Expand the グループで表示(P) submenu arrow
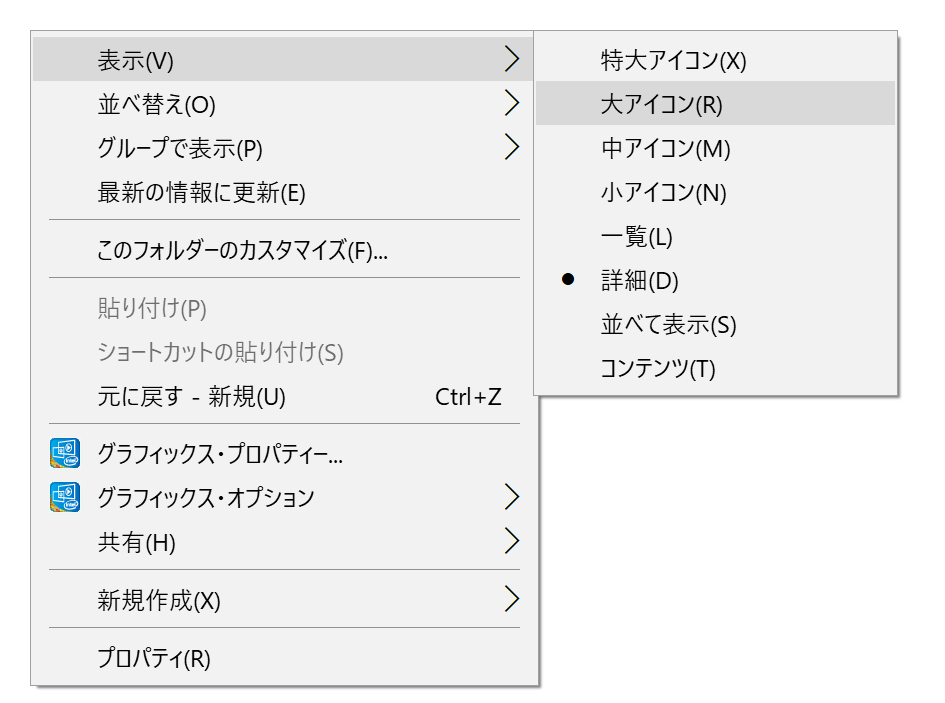945x703 pixels. [512, 147]
